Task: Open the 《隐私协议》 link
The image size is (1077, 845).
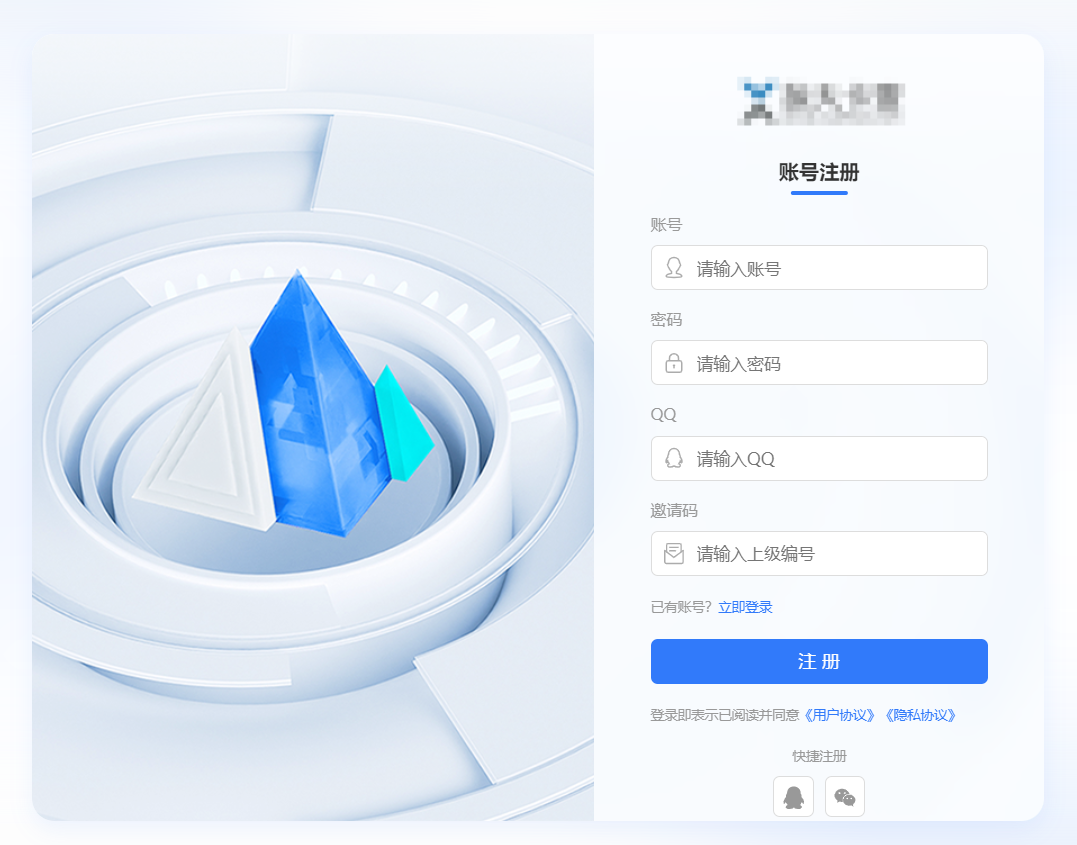Action: 920,716
